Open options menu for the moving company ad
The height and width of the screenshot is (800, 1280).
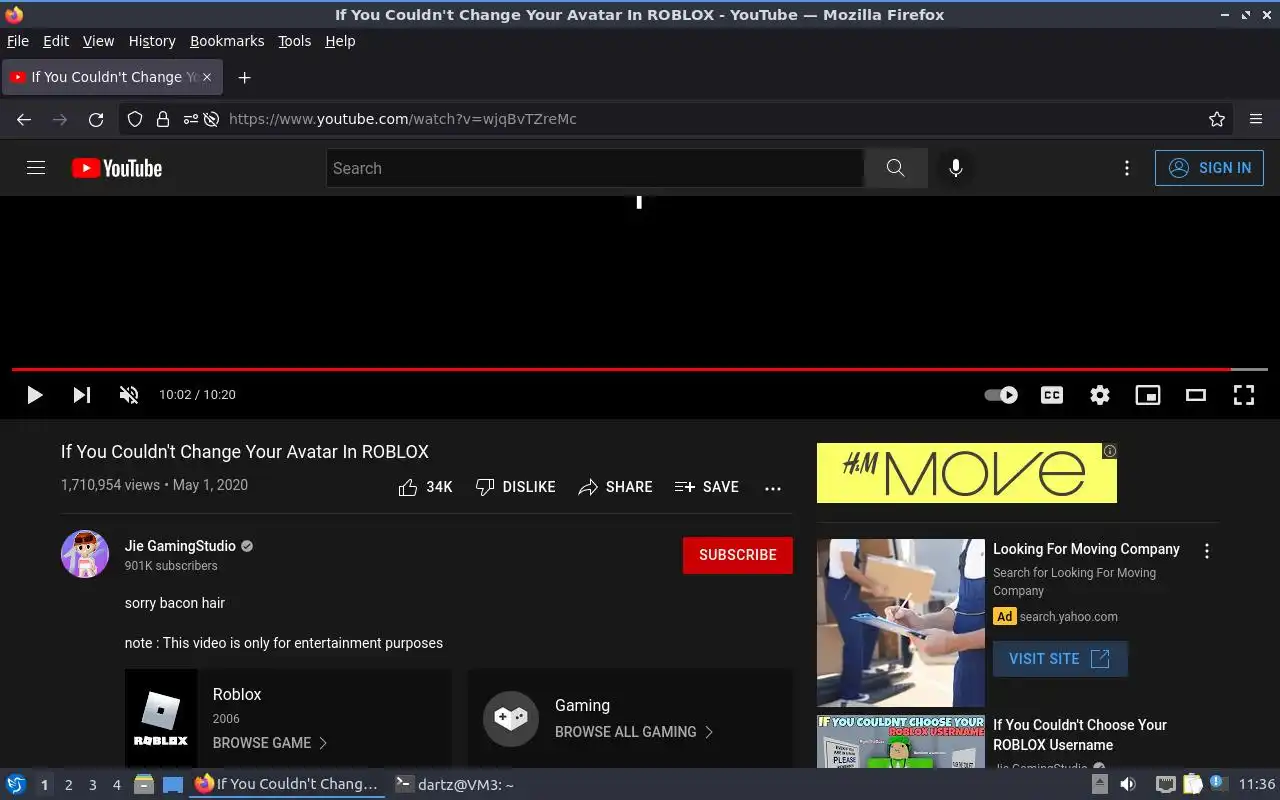coord(1207,551)
